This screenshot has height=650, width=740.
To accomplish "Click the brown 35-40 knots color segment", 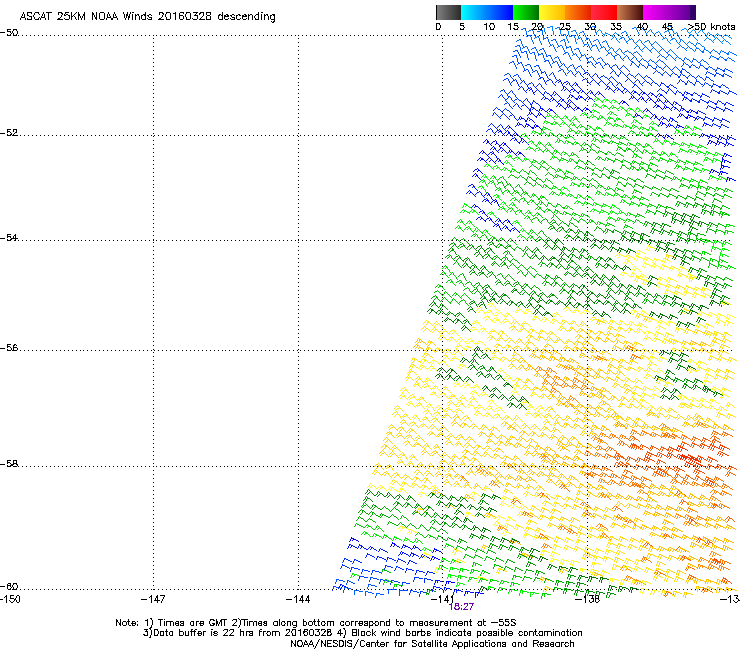I will click(x=630, y=12).
